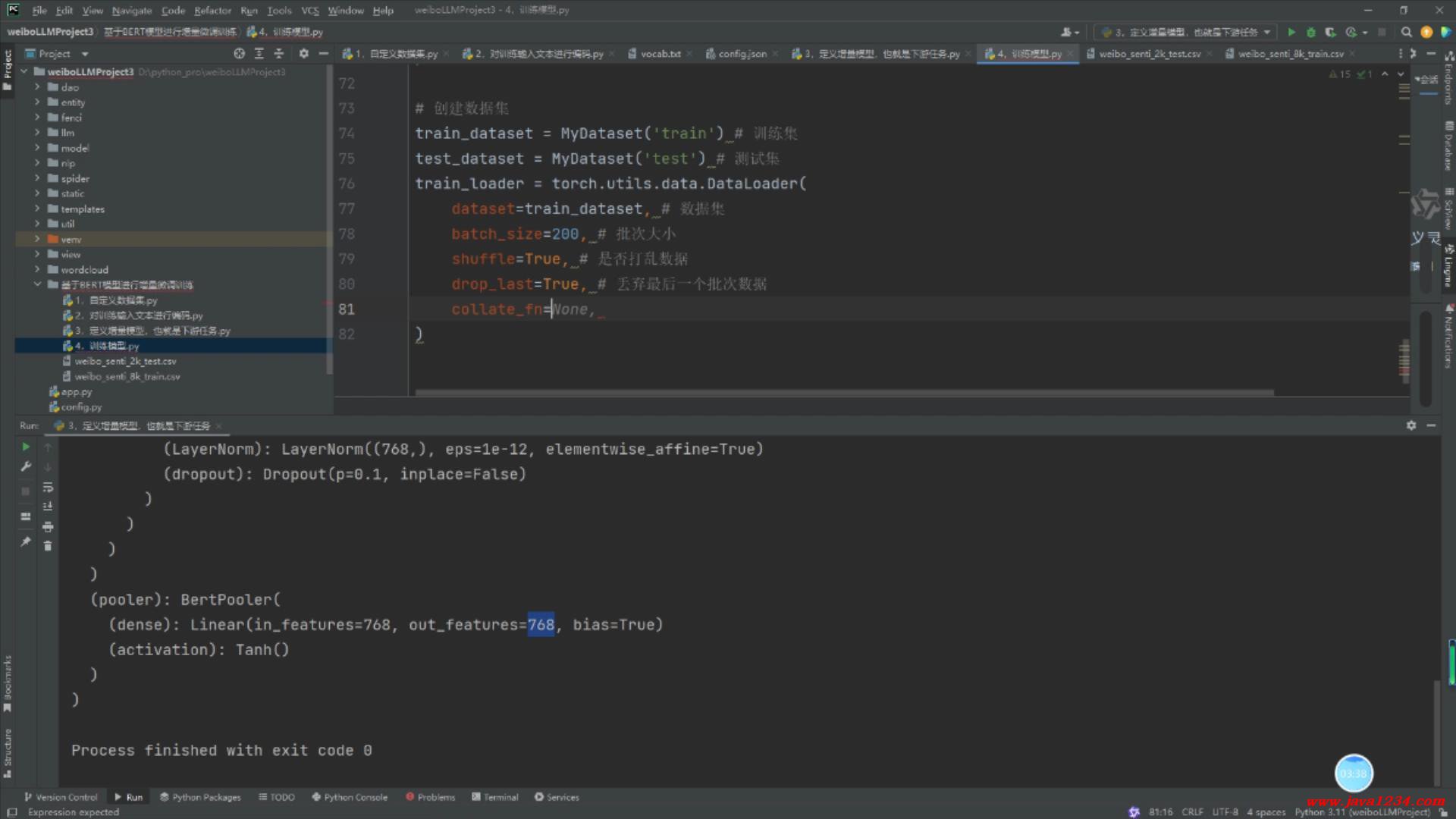Toggle Scroll to End in console

click(48, 507)
